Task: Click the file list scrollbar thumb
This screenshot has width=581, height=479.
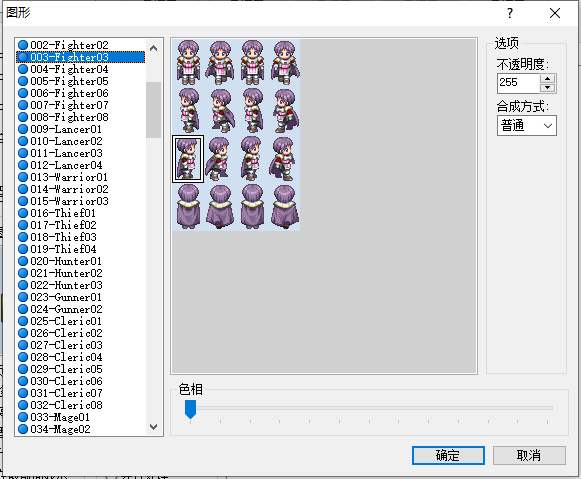Action: [153, 110]
